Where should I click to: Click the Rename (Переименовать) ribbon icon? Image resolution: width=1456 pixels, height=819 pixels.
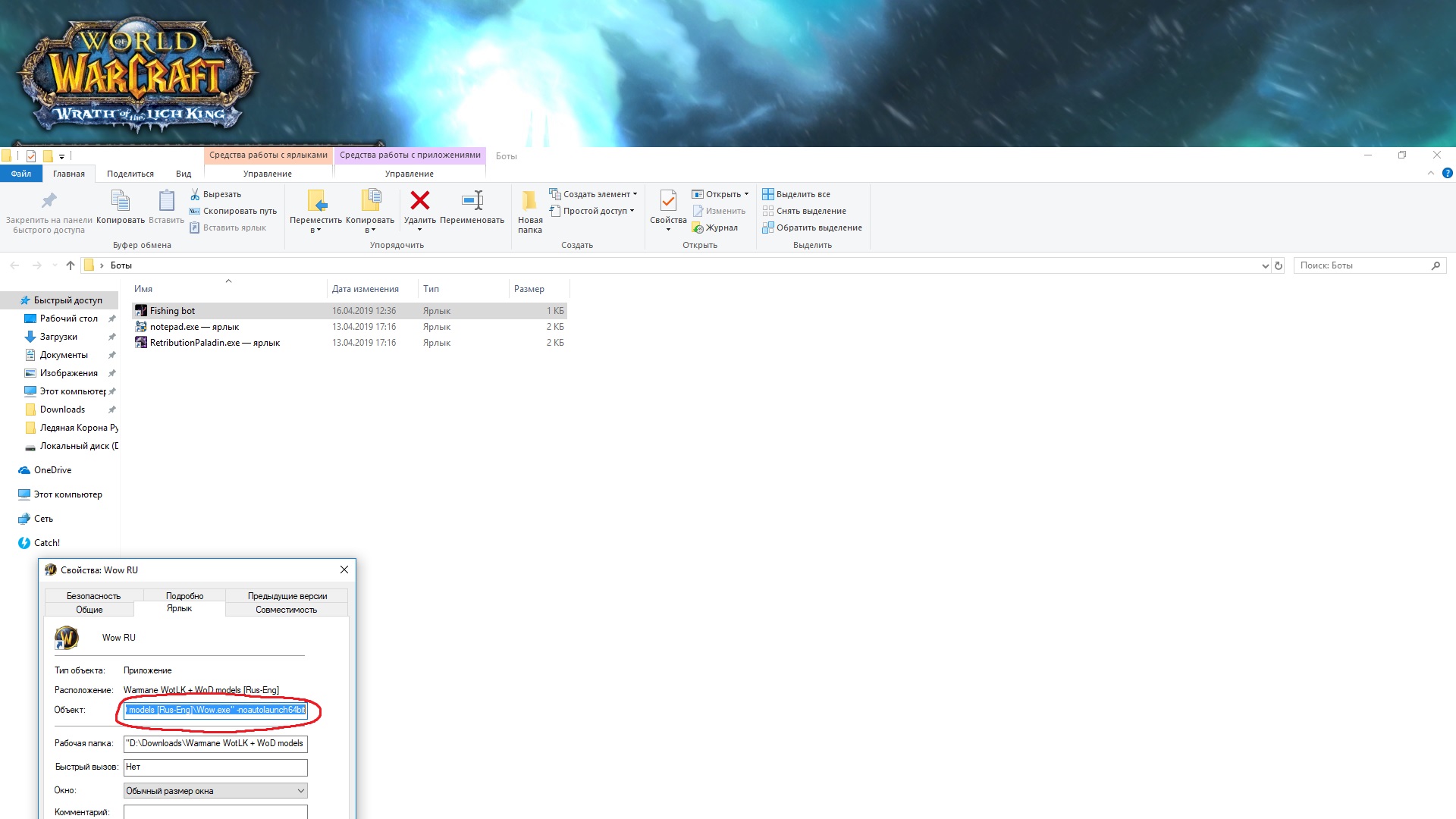point(472,201)
